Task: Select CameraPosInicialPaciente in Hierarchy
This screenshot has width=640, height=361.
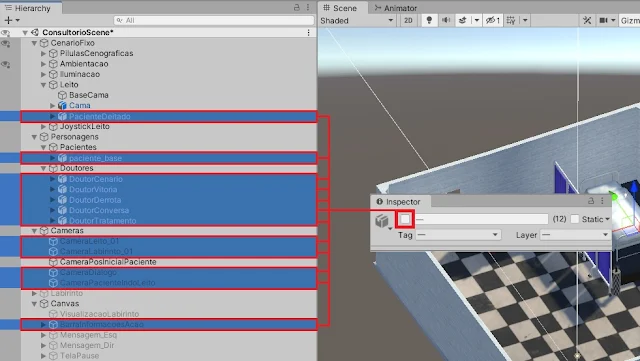Action: click(108, 262)
